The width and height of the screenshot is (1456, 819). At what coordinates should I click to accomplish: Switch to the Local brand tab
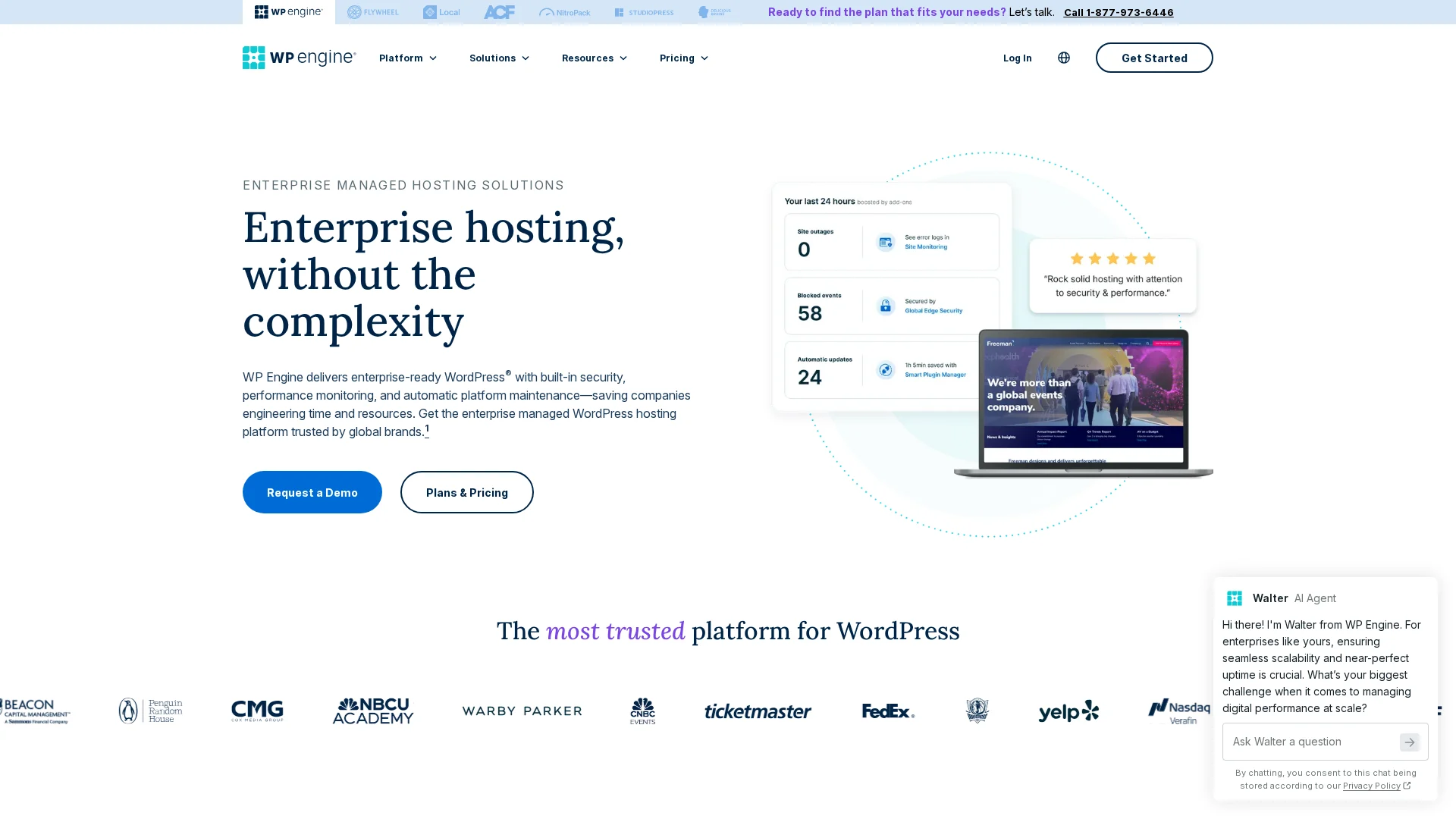point(441,12)
